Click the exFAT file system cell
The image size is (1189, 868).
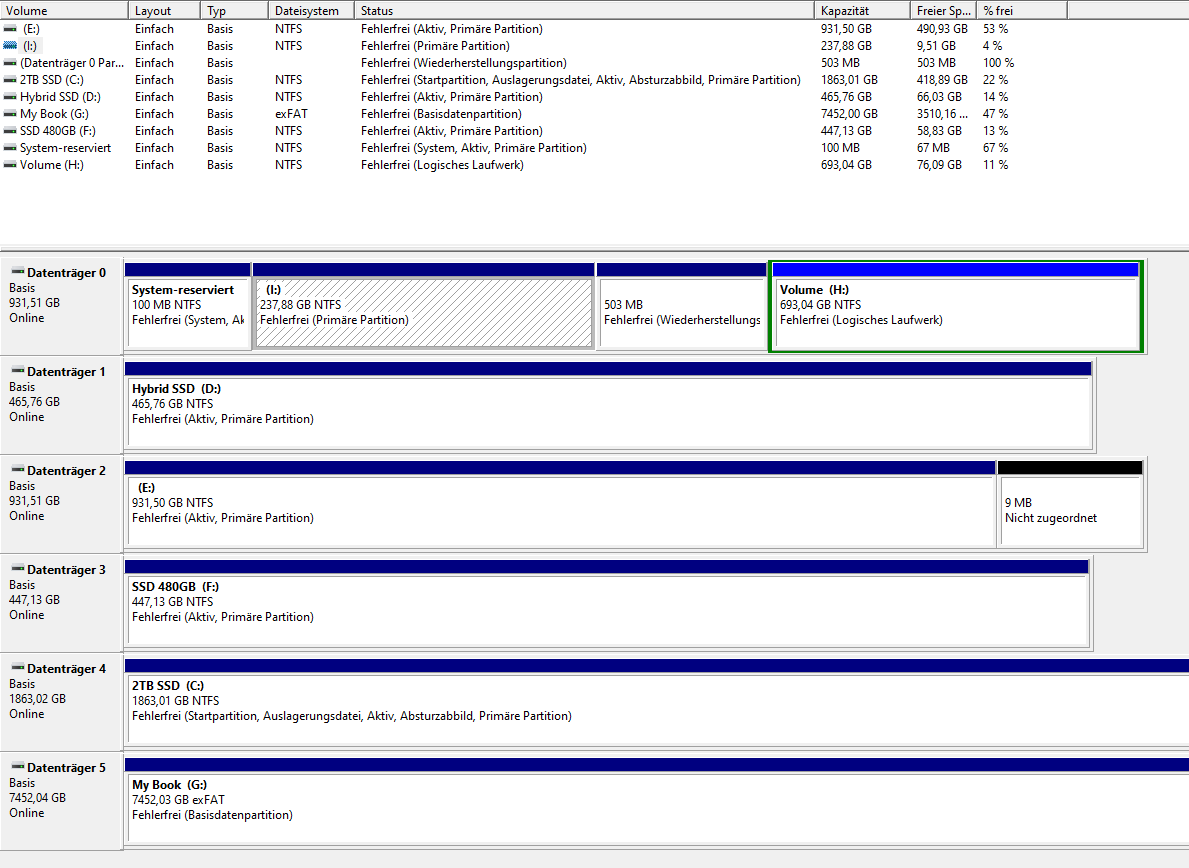[291, 114]
